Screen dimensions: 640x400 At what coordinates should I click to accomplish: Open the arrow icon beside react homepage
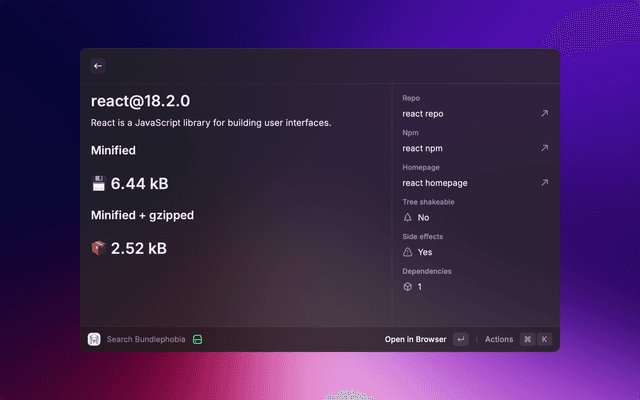[544, 183]
